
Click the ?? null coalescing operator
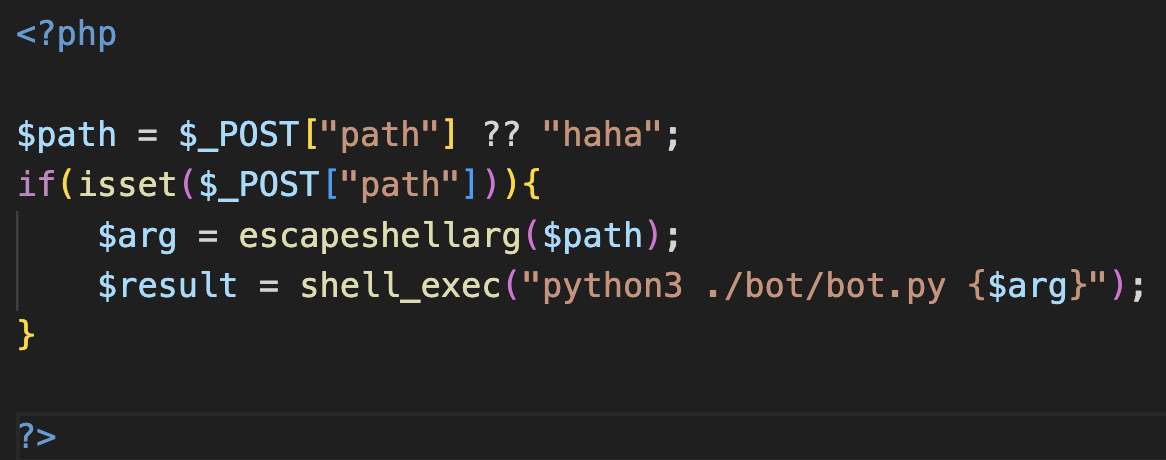pos(500,136)
